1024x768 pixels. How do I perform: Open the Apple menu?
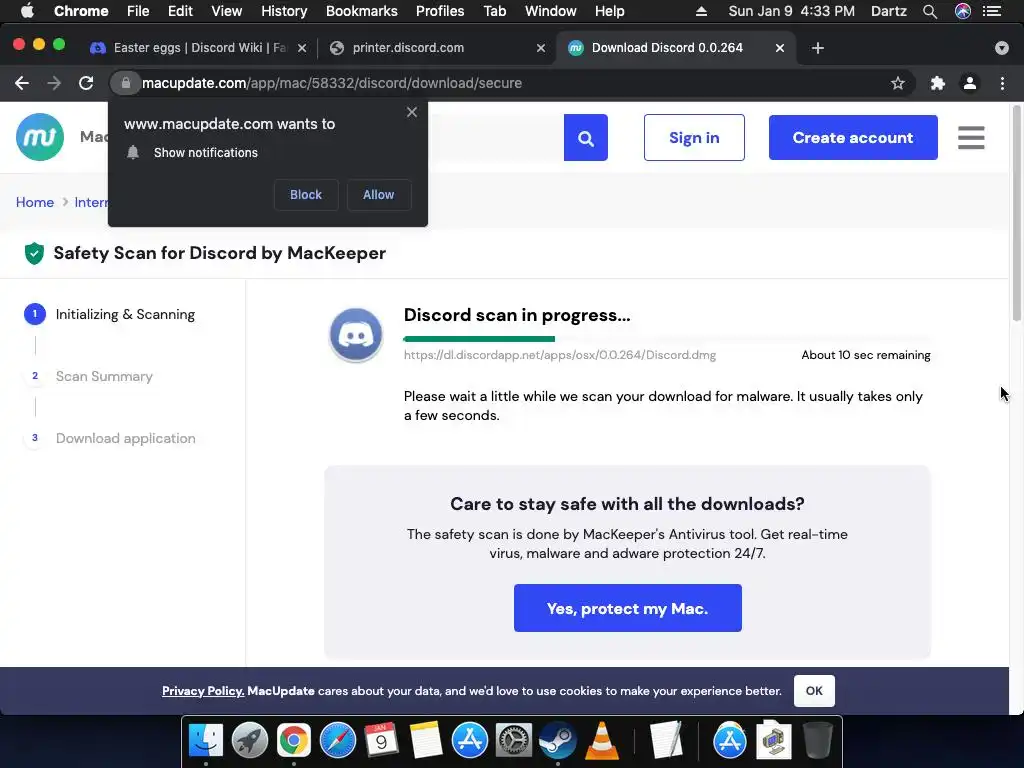tap(27, 11)
